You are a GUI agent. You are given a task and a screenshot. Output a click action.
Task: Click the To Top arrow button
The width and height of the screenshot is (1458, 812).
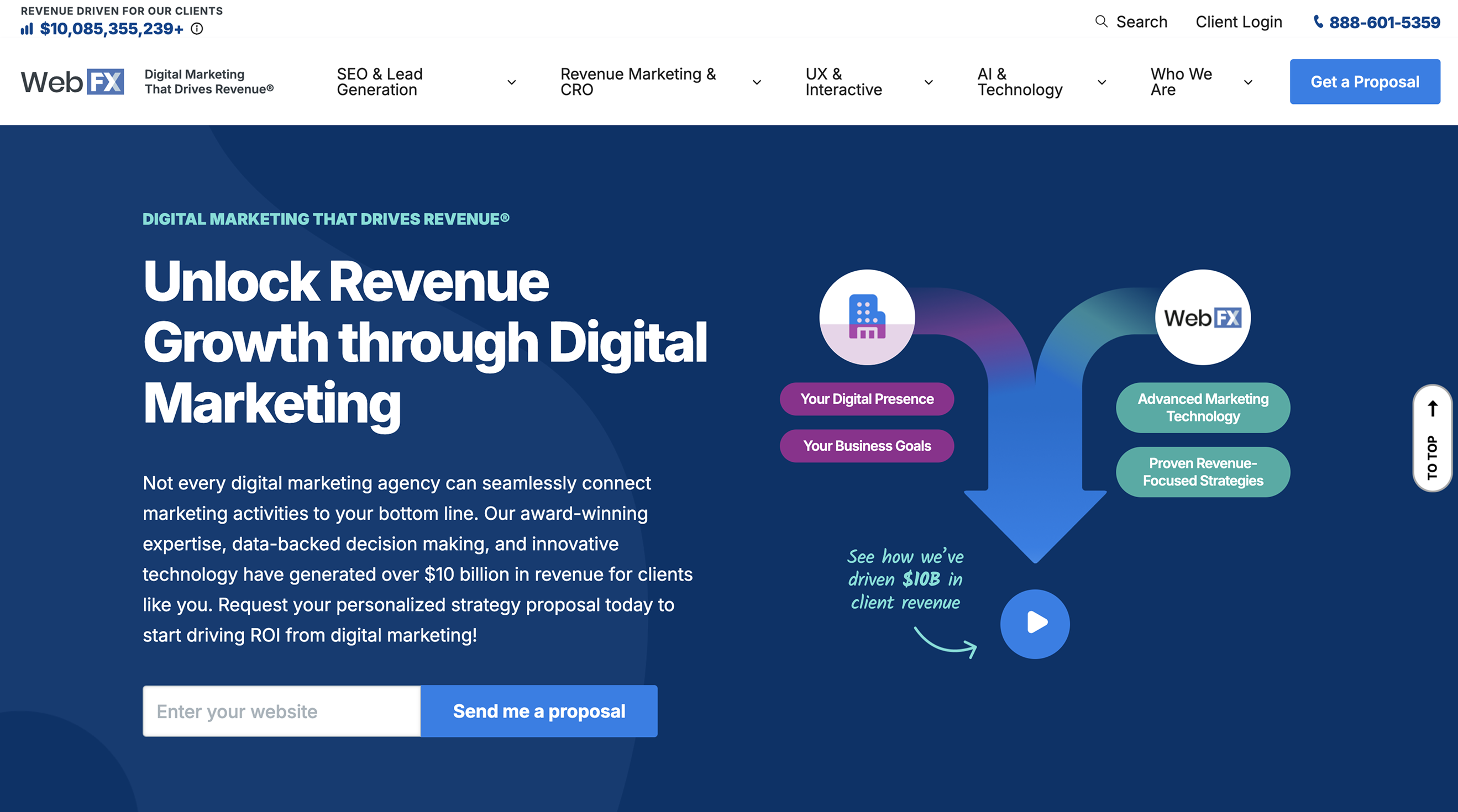coord(1432,438)
